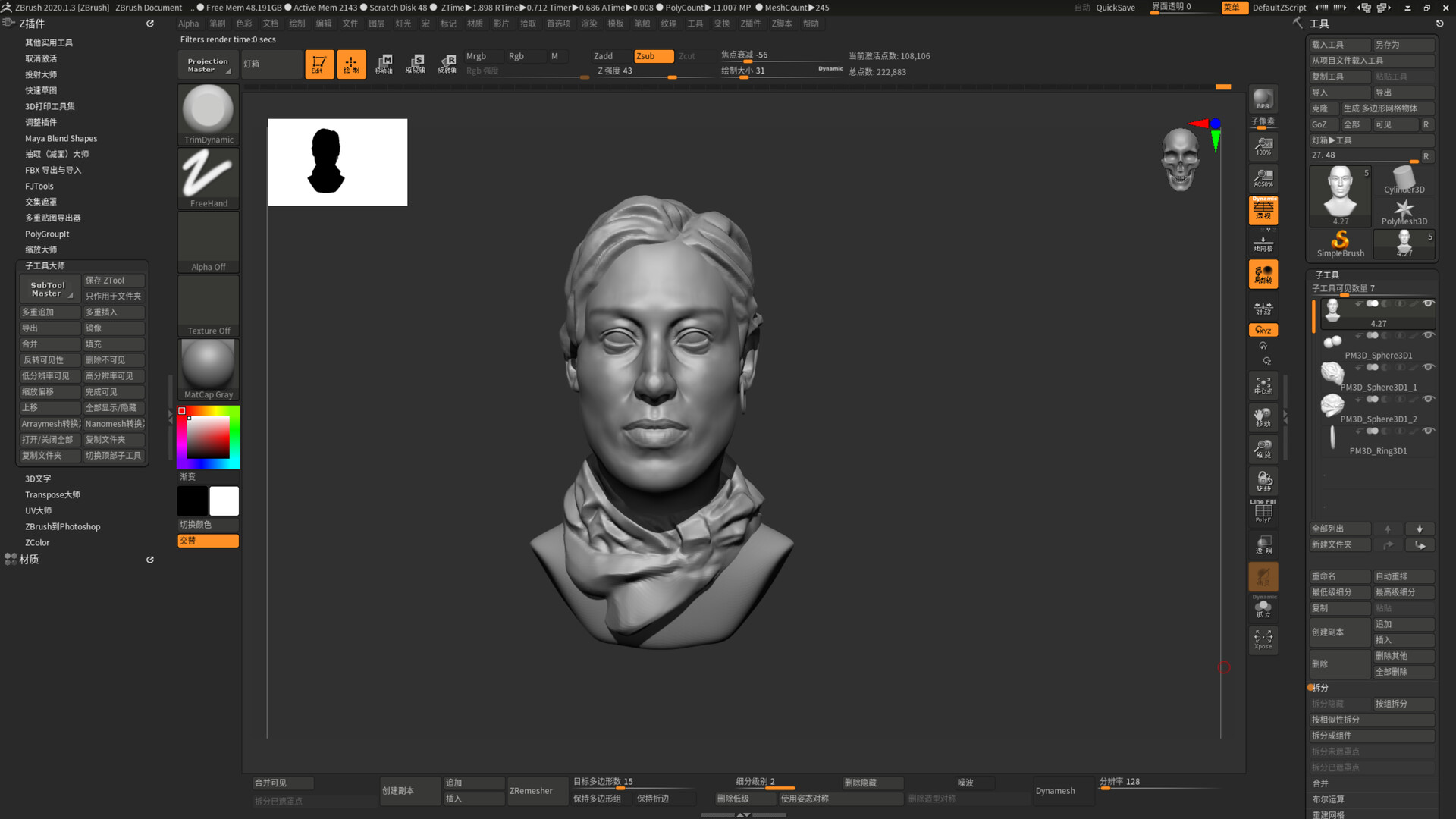Collapse the 子工具大师 section
Viewport: 1456px width, 819px height.
45,265
